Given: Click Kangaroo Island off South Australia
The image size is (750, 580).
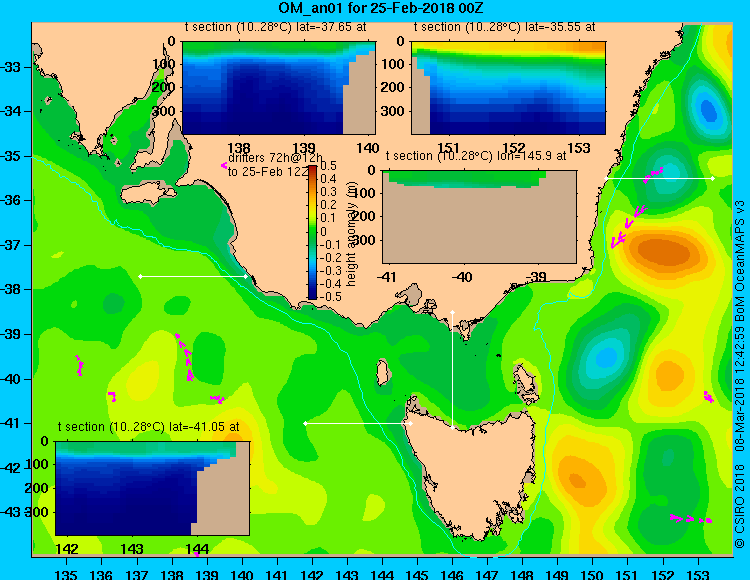Looking at the screenshot, I should (x=148, y=194).
